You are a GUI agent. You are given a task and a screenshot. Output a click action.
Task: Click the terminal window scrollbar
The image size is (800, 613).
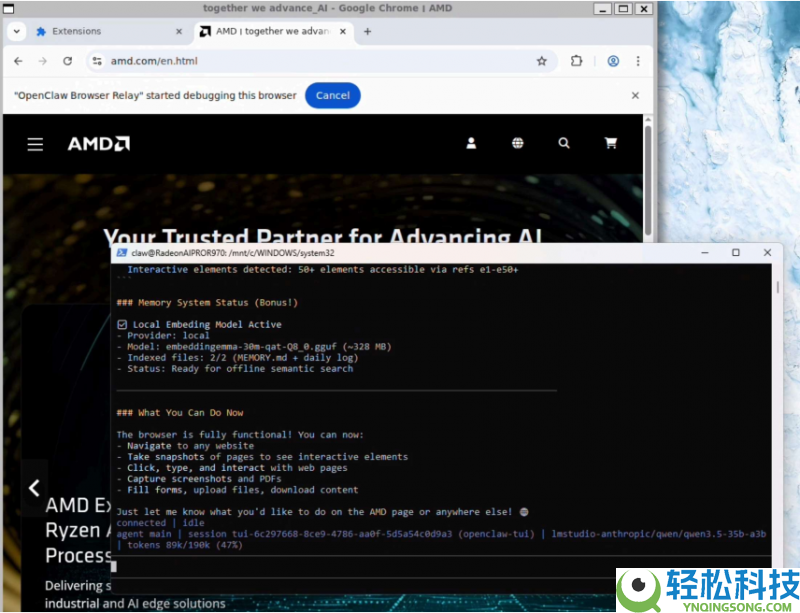778,287
